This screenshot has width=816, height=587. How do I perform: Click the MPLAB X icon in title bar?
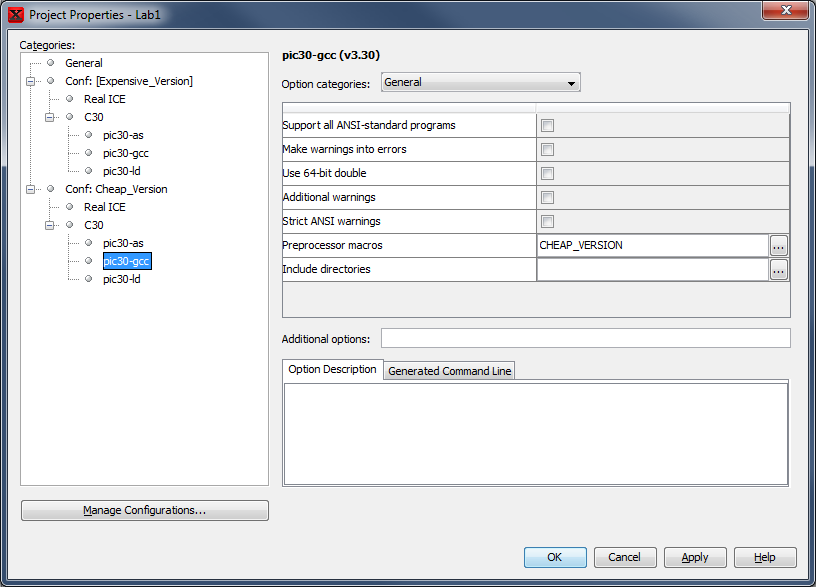pos(16,15)
